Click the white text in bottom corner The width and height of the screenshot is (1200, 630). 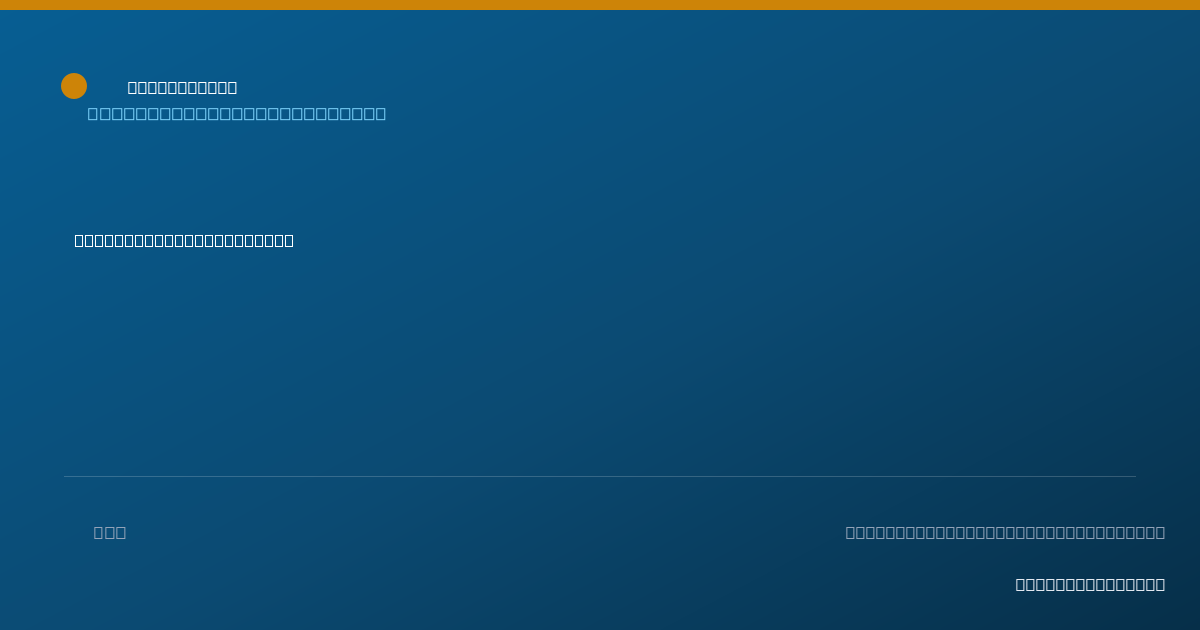tap(1090, 585)
